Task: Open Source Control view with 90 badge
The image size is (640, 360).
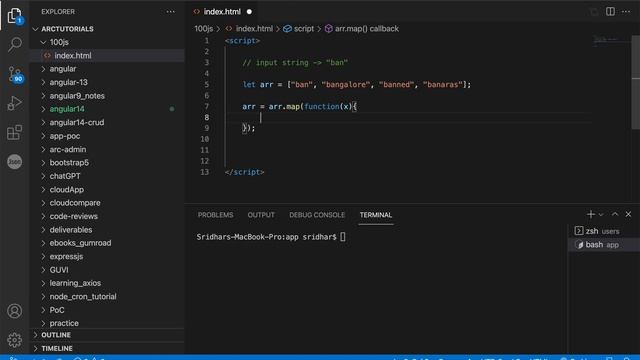Action: pyautogui.click(x=16, y=75)
